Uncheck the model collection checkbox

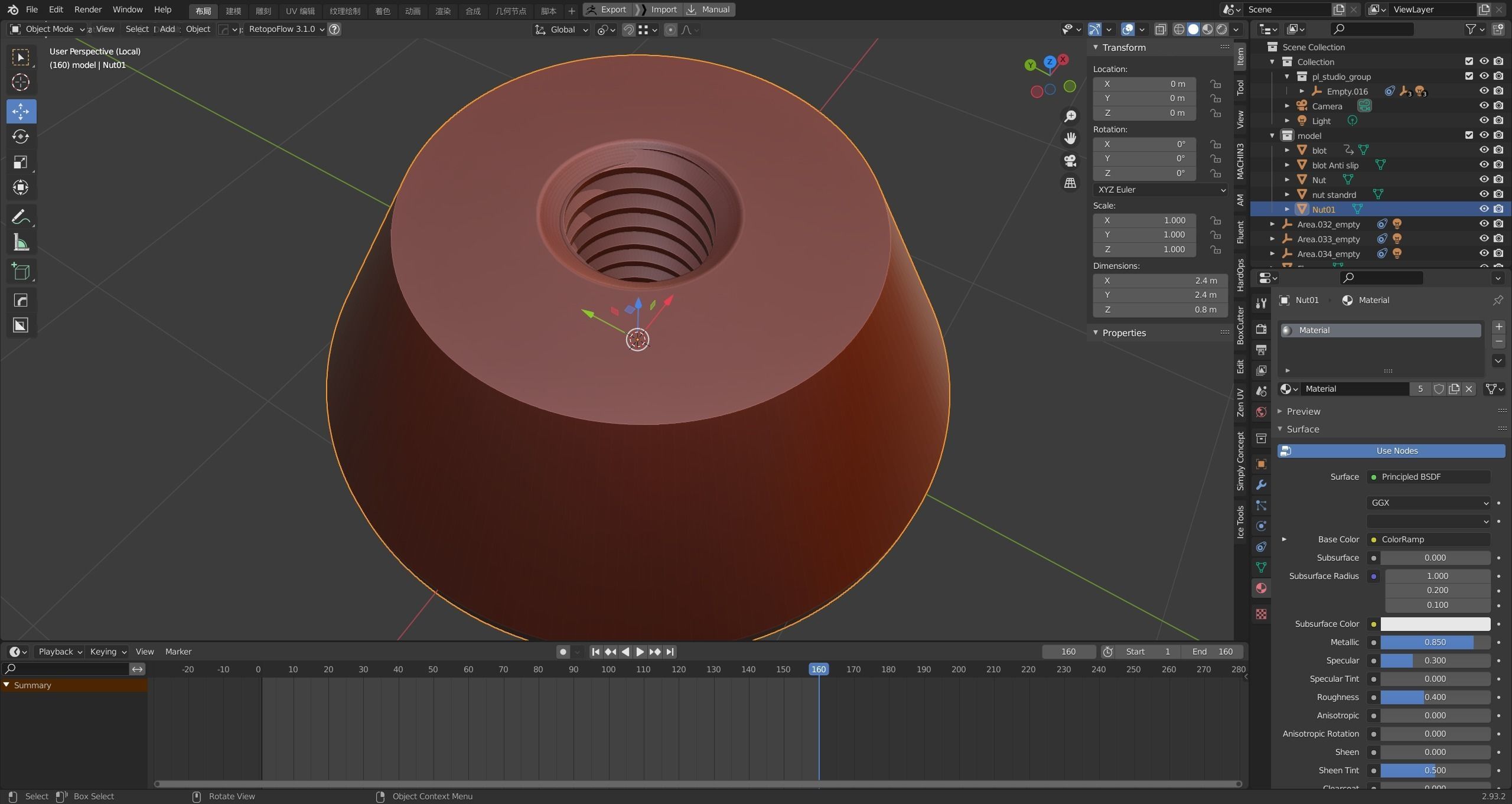coord(1469,135)
